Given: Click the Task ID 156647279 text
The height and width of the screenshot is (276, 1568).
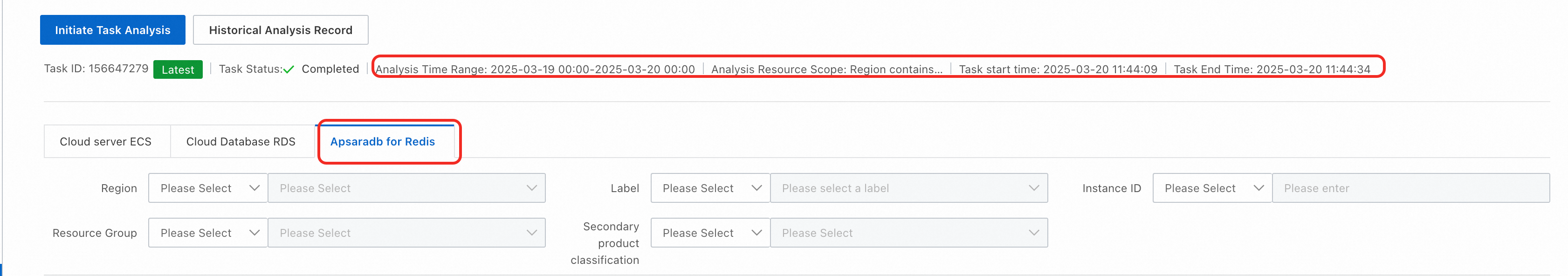Looking at the screenshot, I should point(96,69).
